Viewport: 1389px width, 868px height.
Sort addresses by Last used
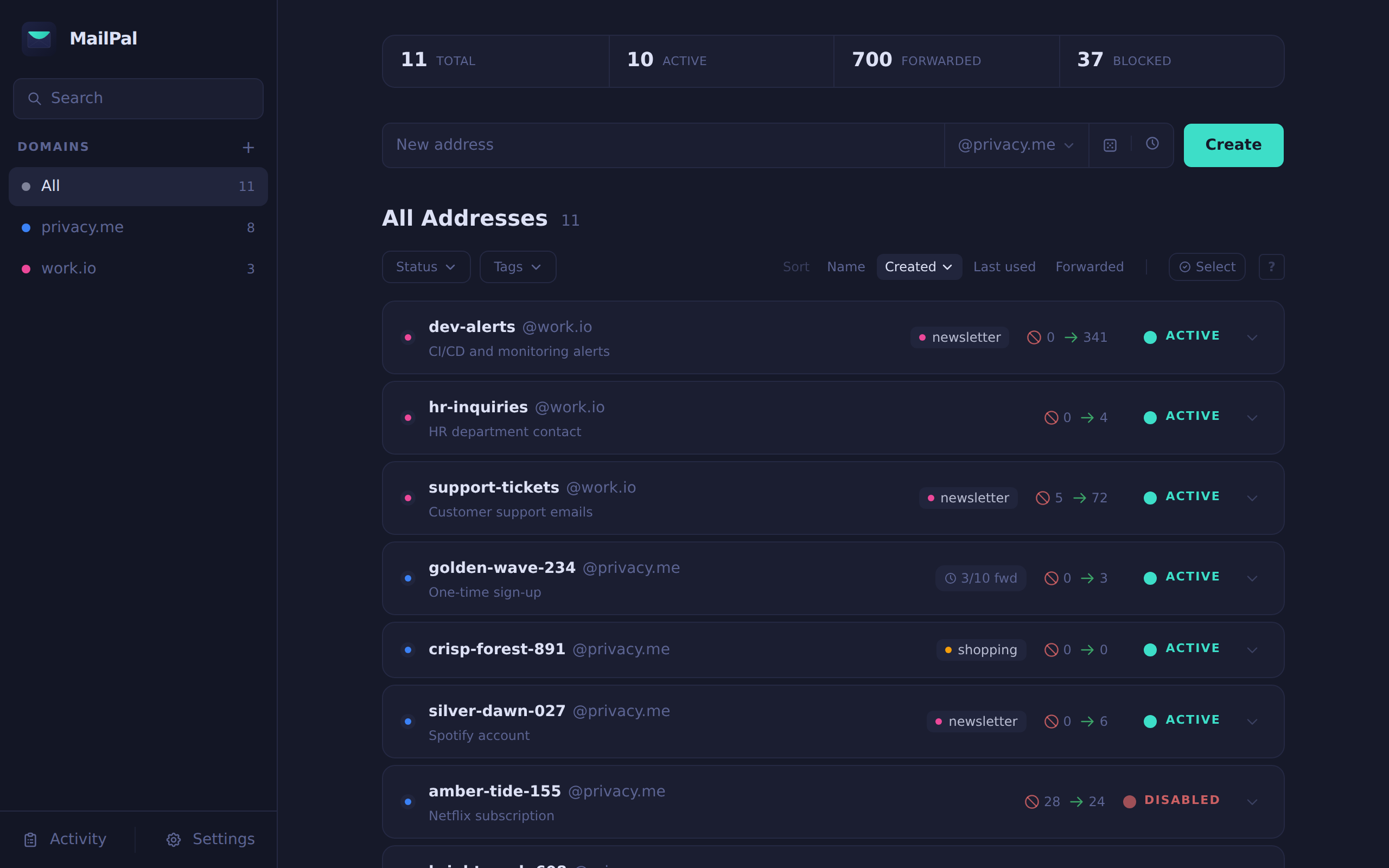1004,266
